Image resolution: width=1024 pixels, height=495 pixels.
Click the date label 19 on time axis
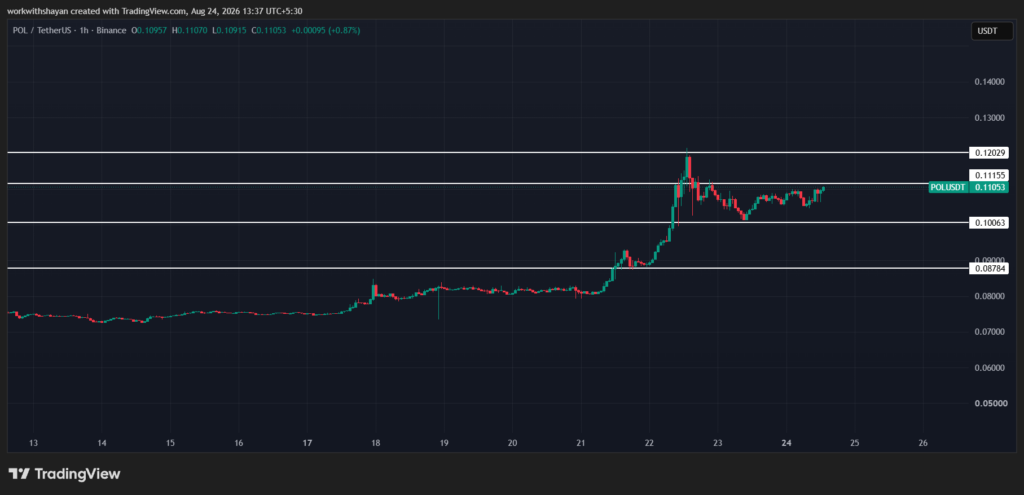point(444,443)
